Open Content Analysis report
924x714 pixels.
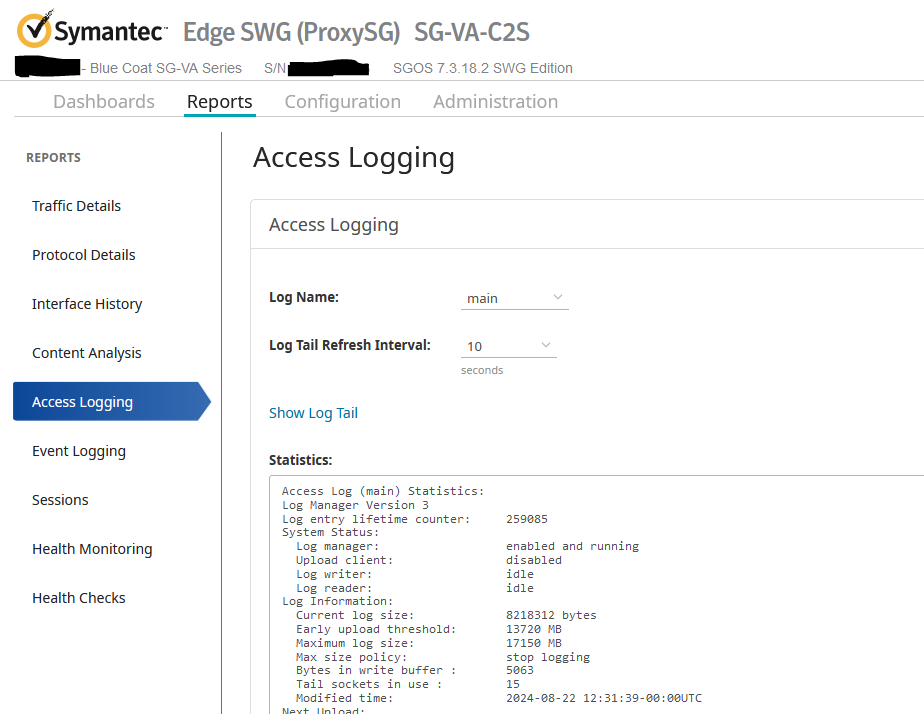(87, 353)
